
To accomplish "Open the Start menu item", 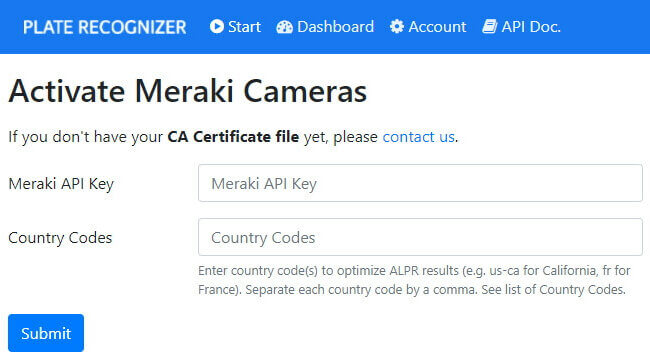I will (244, 27).
